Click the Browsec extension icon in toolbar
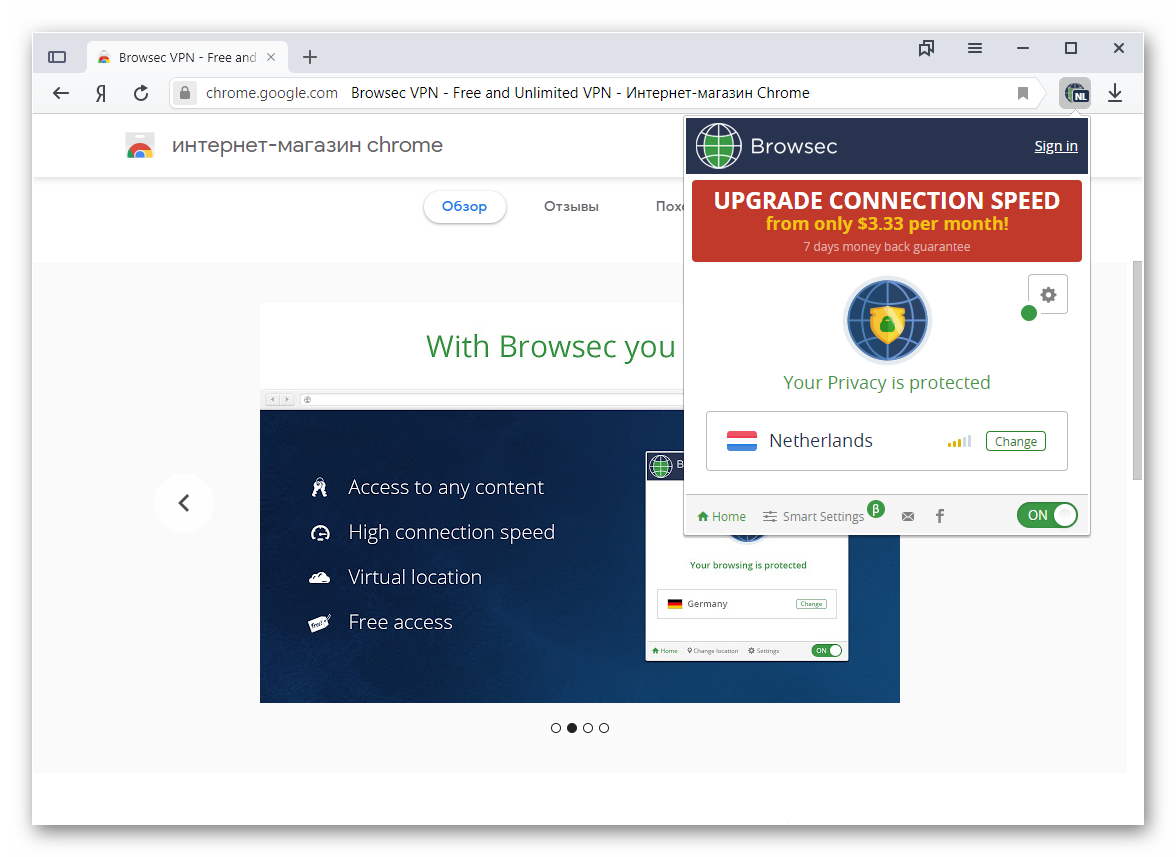This screenshot has width=1176, height=857. click(1075, 93)
